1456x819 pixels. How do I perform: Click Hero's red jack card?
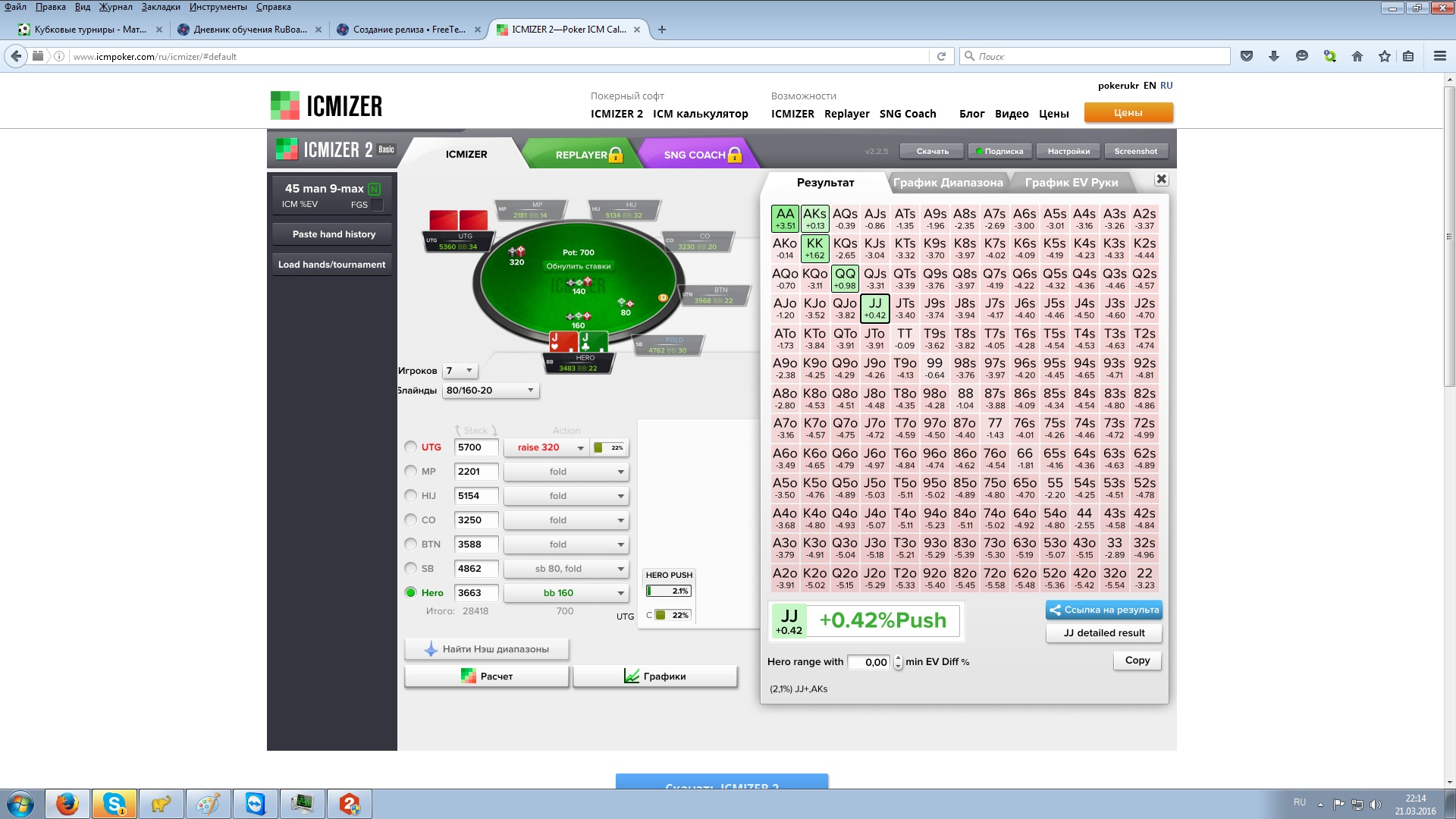tap(563, 341)
